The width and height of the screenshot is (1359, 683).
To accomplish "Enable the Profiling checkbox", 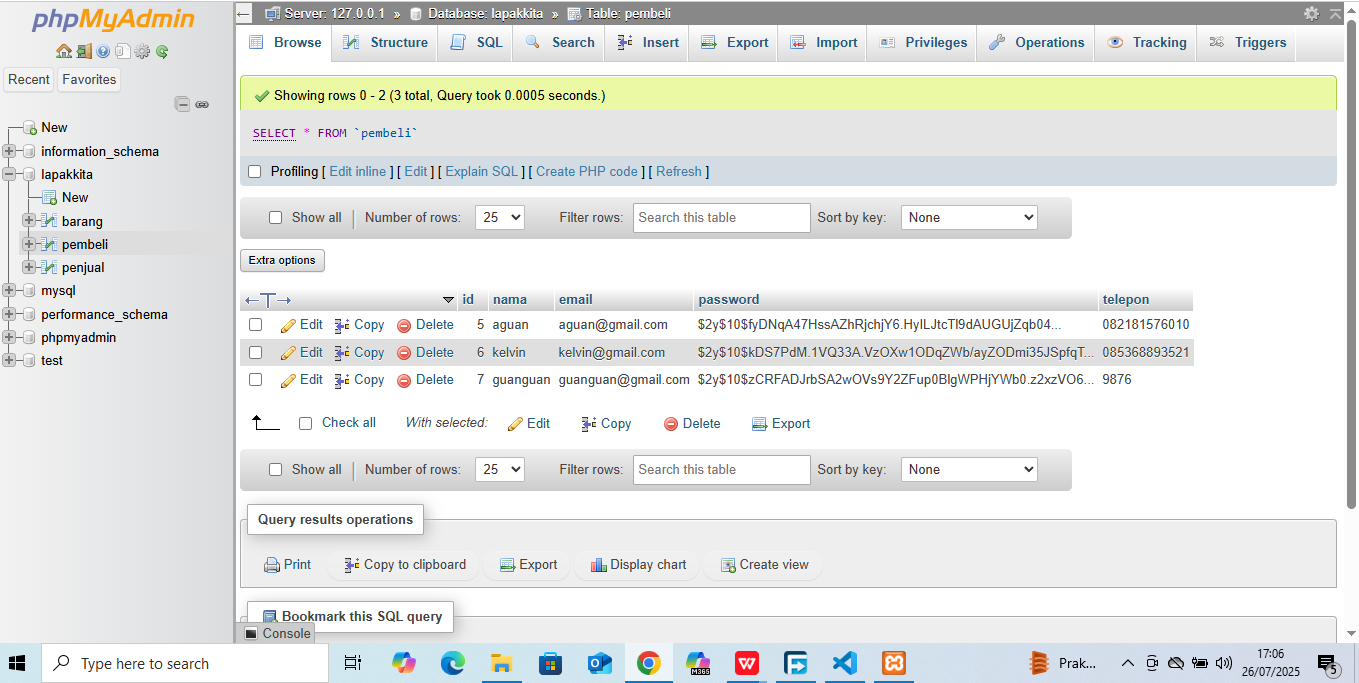I will click(x=254, y=171).
